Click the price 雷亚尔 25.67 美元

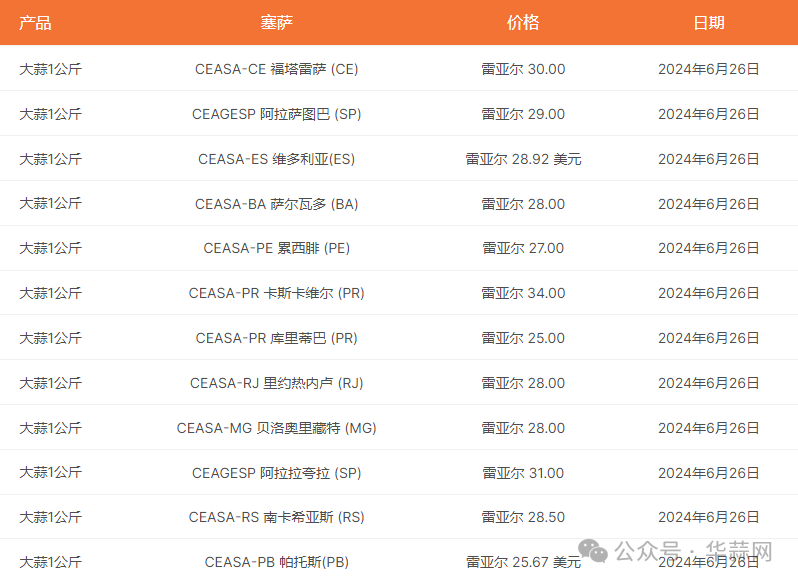(523, 562)
